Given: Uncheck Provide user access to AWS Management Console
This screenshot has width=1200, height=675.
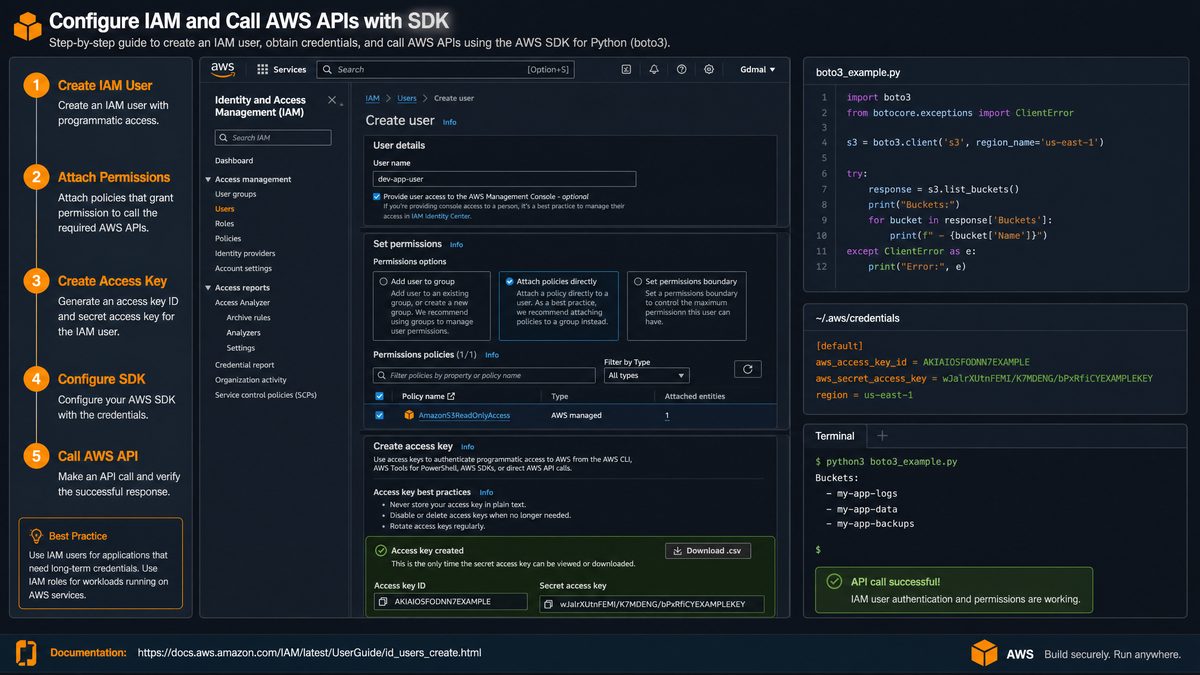Looking at the screenshot, I should click(x=377, y=197).
